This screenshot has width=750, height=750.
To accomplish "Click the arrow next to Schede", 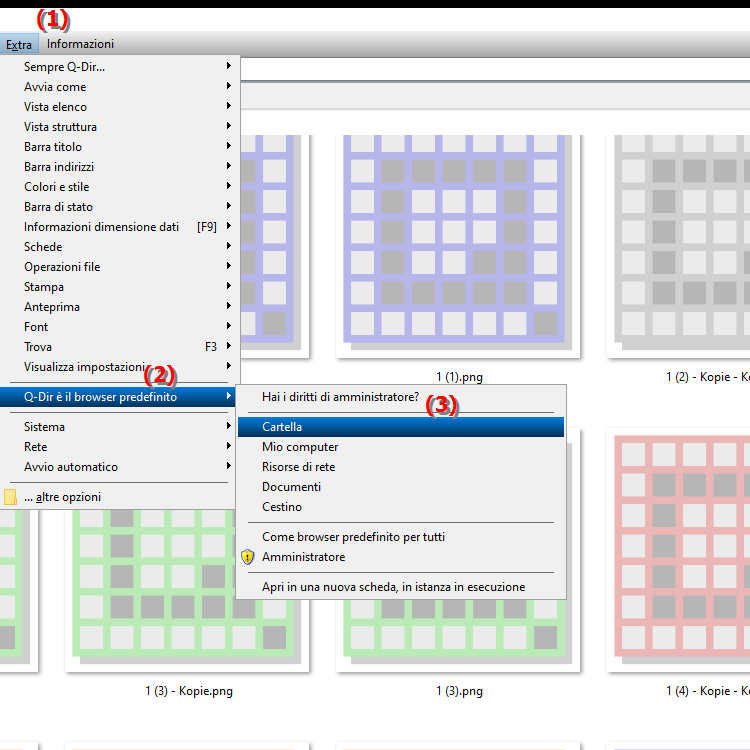I will click(x=229, y=245).
